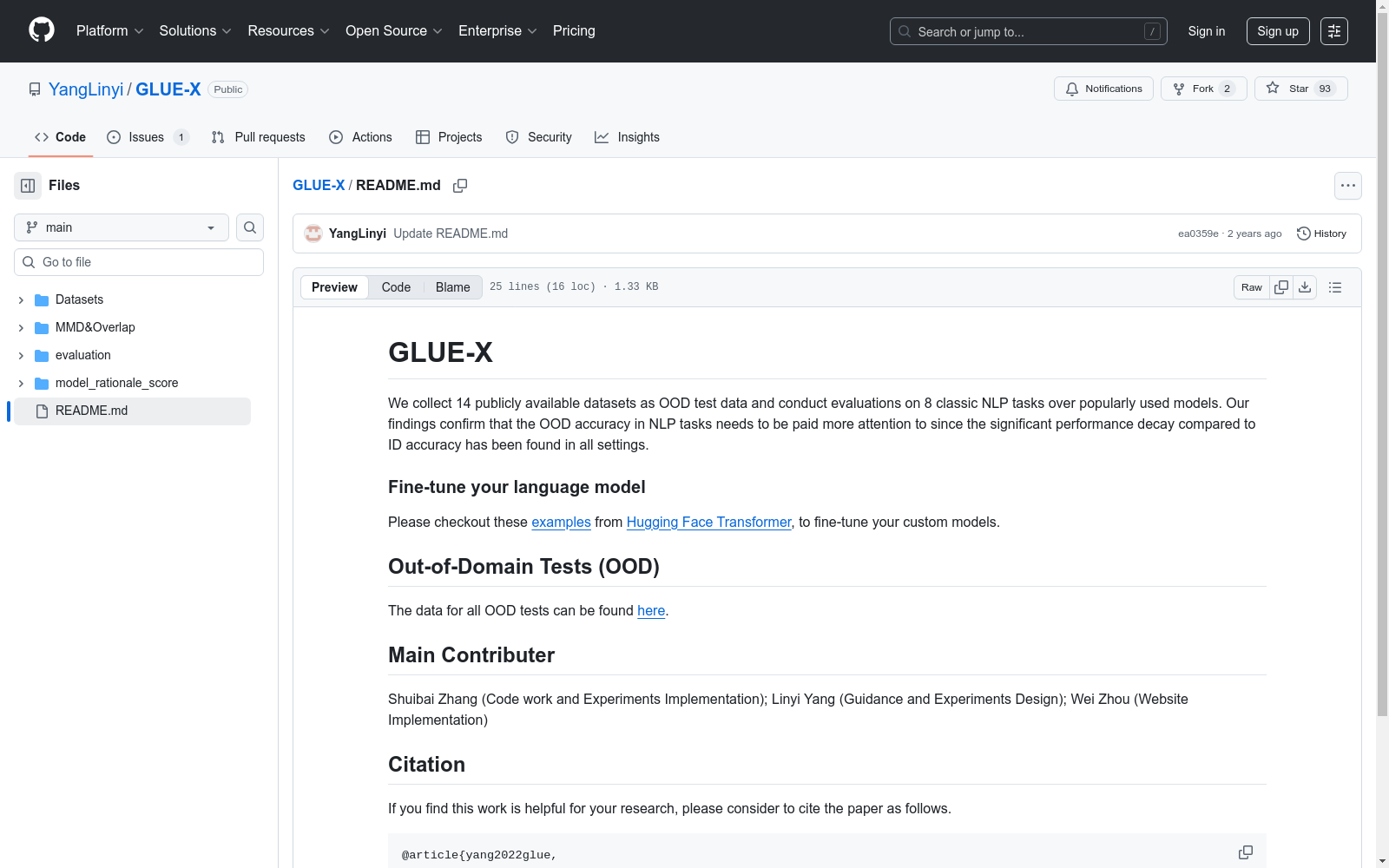Viewport: 1389px width, 868px height.
Task: Open the Resources menu
Action: pyautogui.click(x=288, y=31)
